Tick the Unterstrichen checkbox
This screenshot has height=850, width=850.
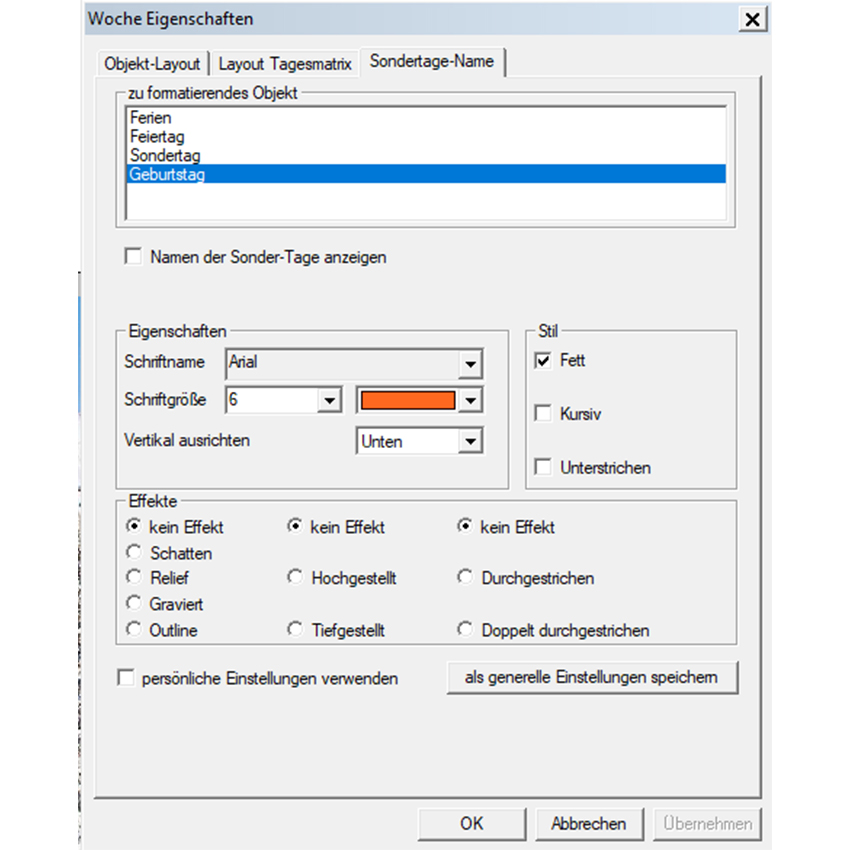click(x=543, y=467)
